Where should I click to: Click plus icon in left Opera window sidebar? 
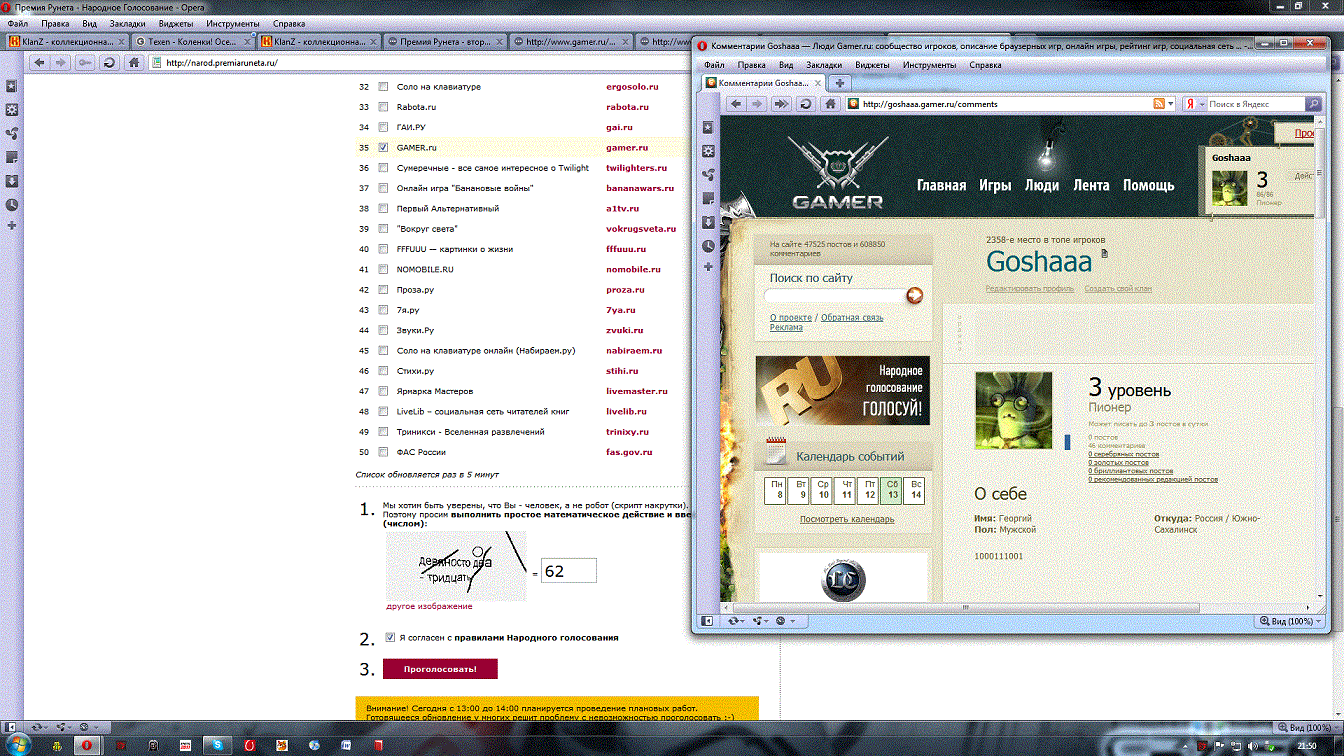point(12,226)
